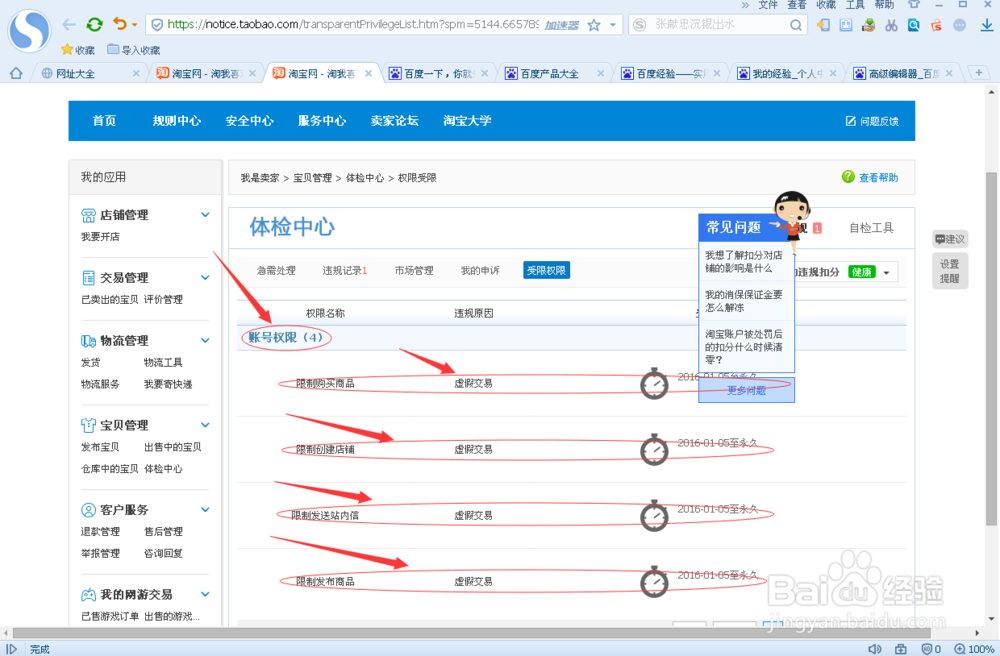
Task: Click the 设置提醒 side button
Action: [950, 271]
